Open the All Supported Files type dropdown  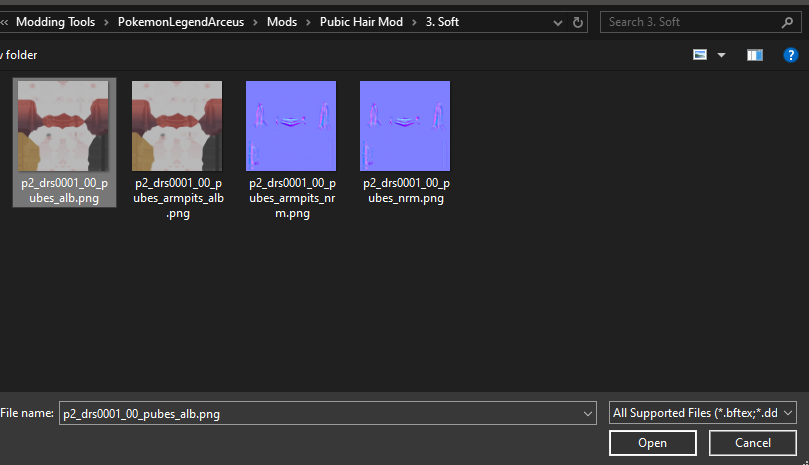[703, 413]
